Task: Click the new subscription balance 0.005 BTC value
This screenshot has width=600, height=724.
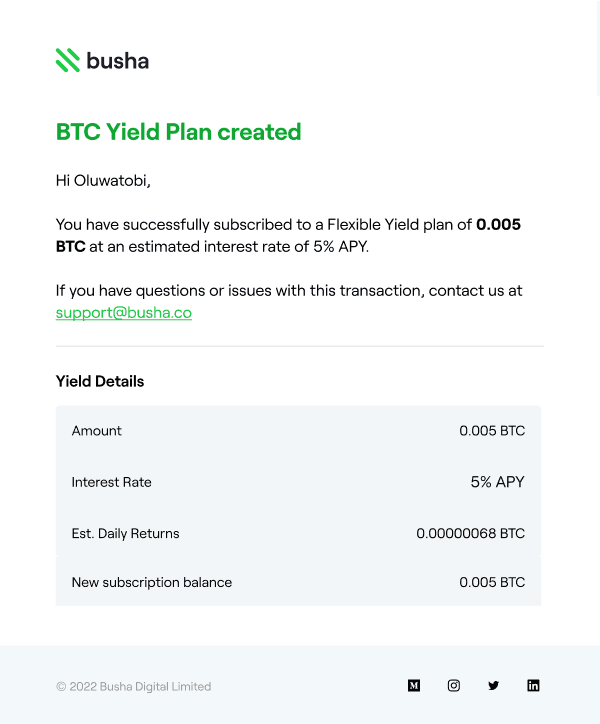Action: point(492,582)
